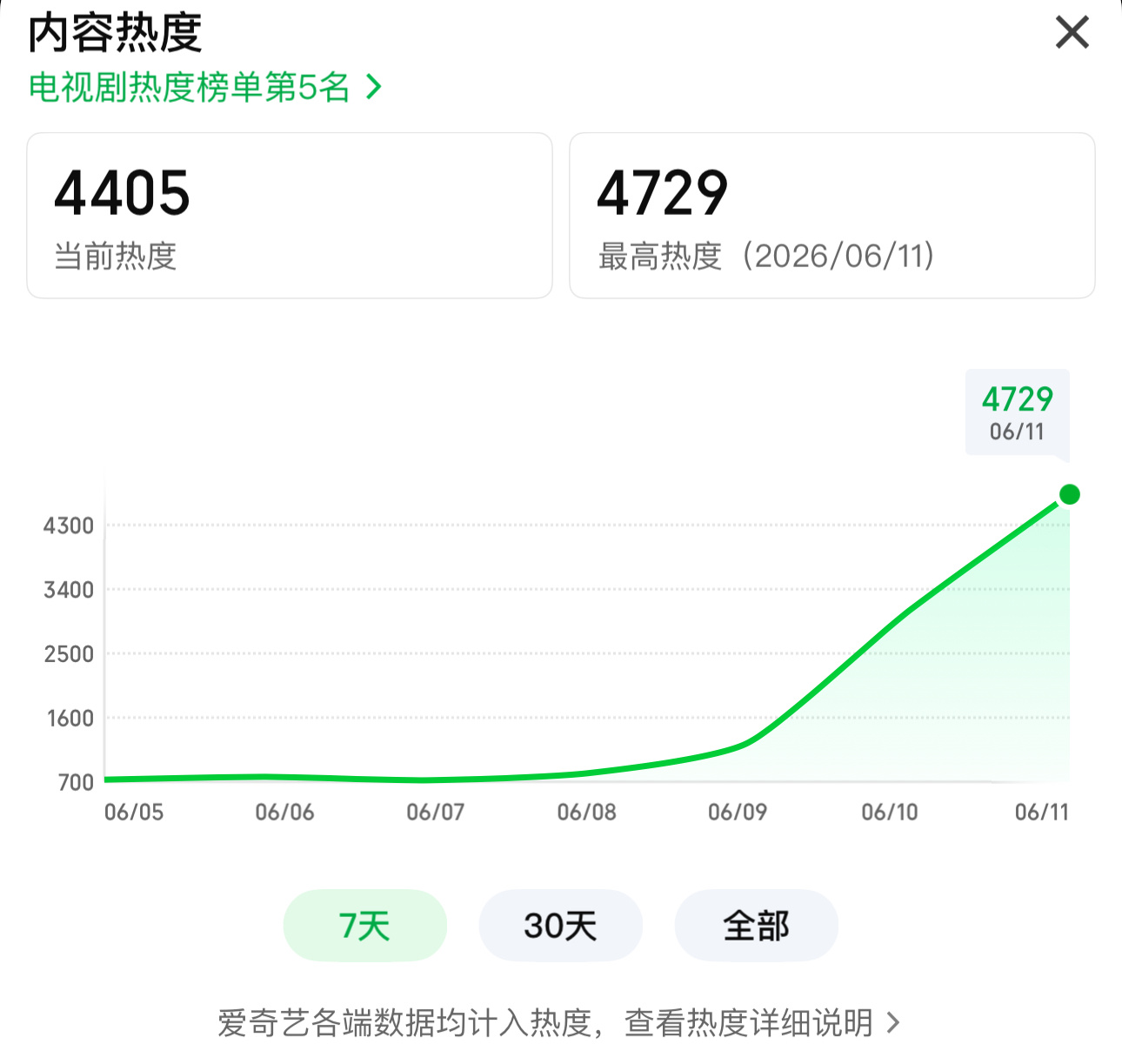This screenshot has height=1064, width=1122.
Task: Click the 4729 06/11 tooltip bubble
Action: coord(1018,414)
